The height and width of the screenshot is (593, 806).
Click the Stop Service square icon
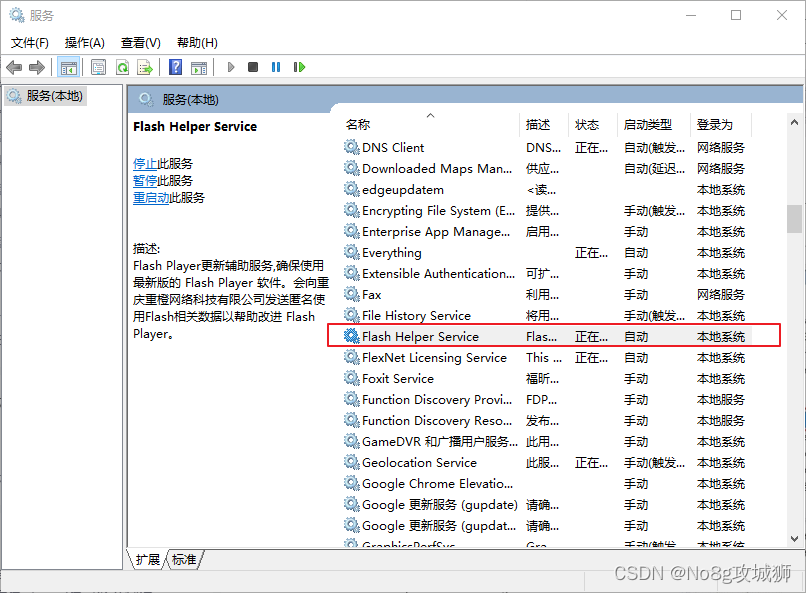[x=253, y=67]
